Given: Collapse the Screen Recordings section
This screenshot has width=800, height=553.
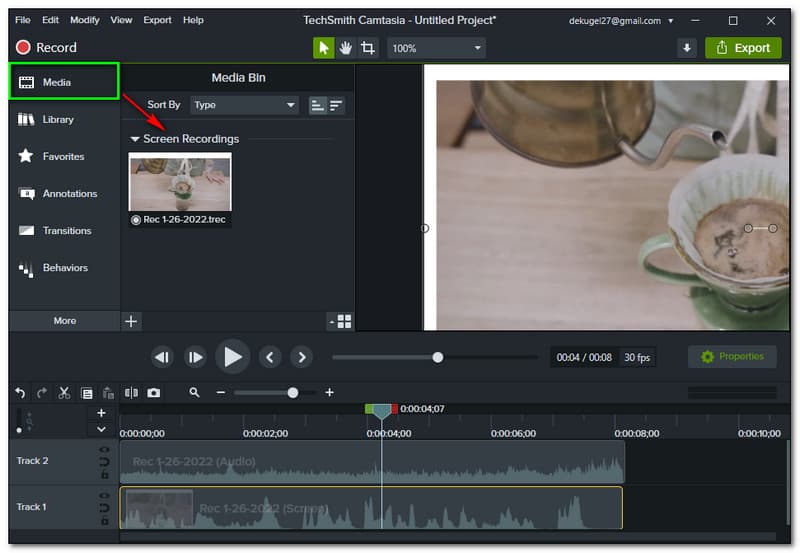Looking at the screenshot, I should (x=135, y=139).
